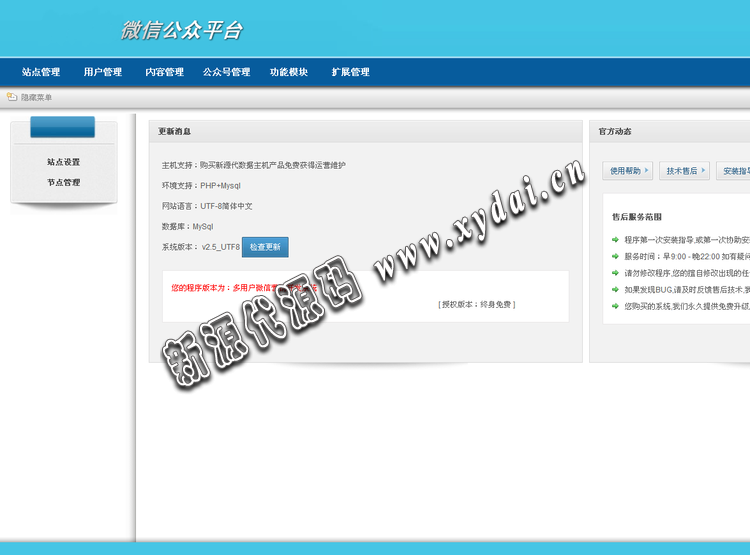Click the 主机支持 info line
This screenshot has width=750, height=555.
click(254, 165)
